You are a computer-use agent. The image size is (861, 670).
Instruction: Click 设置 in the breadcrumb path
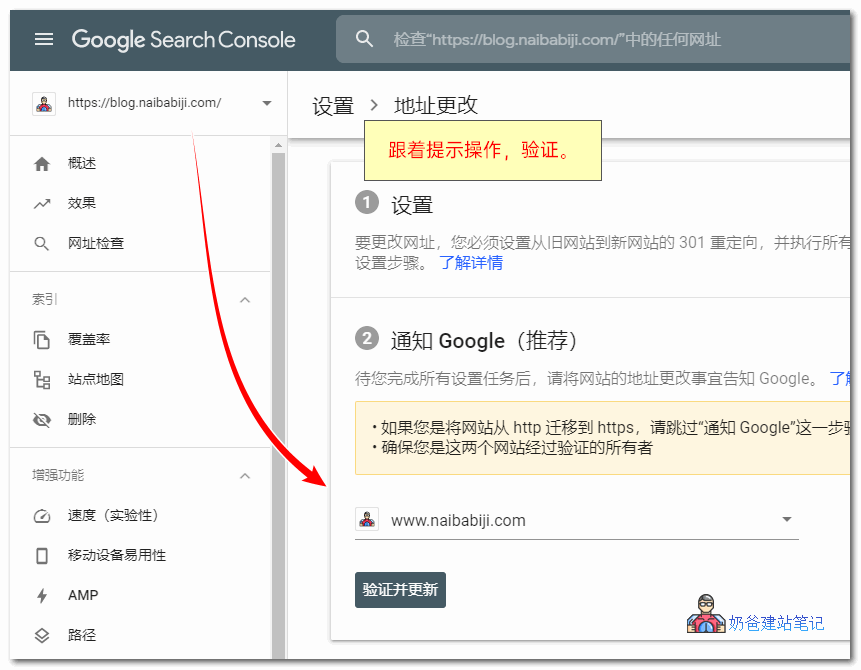[x=332, y=104]
